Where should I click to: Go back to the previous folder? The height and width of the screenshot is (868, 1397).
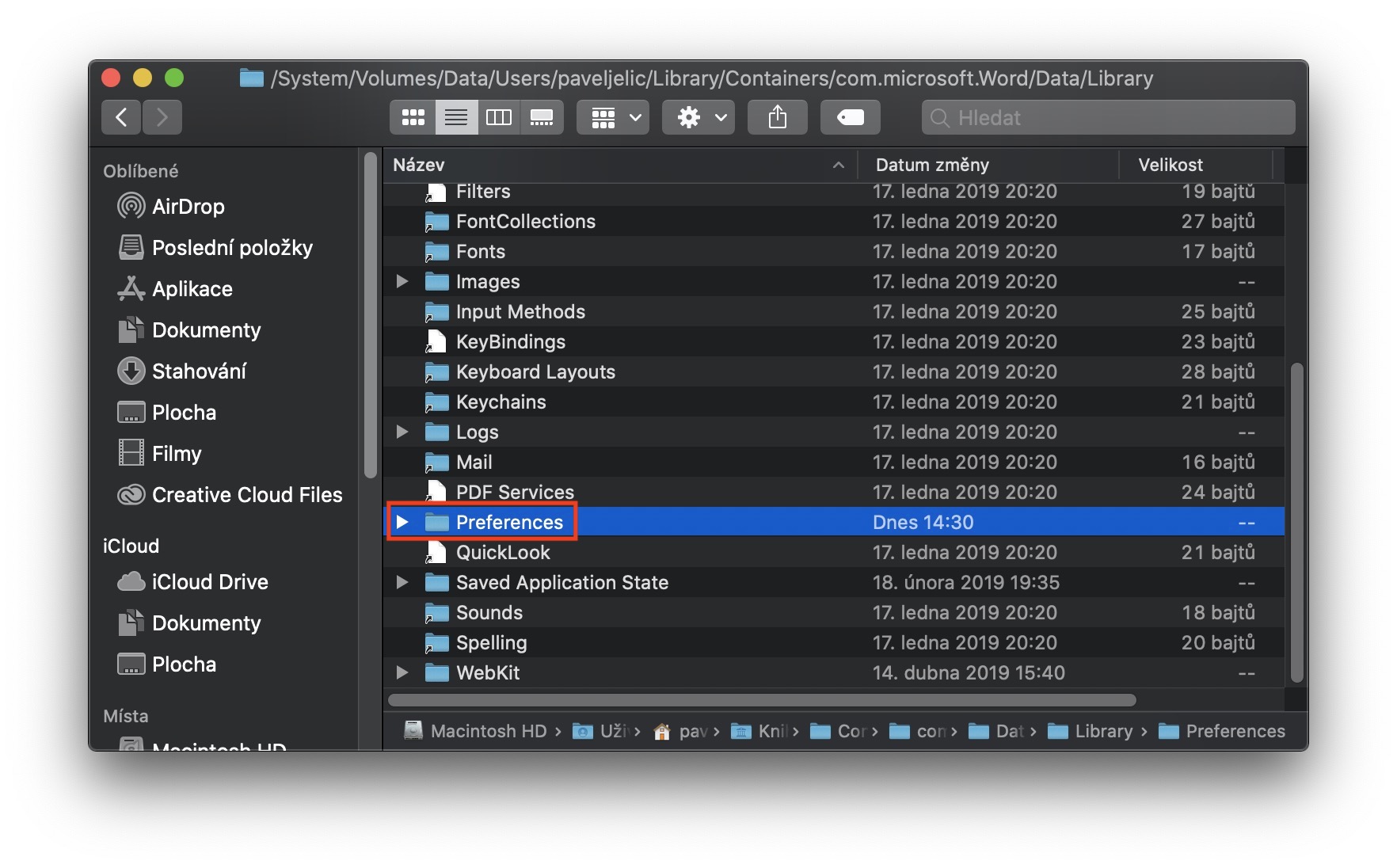[x=121, y=117]
